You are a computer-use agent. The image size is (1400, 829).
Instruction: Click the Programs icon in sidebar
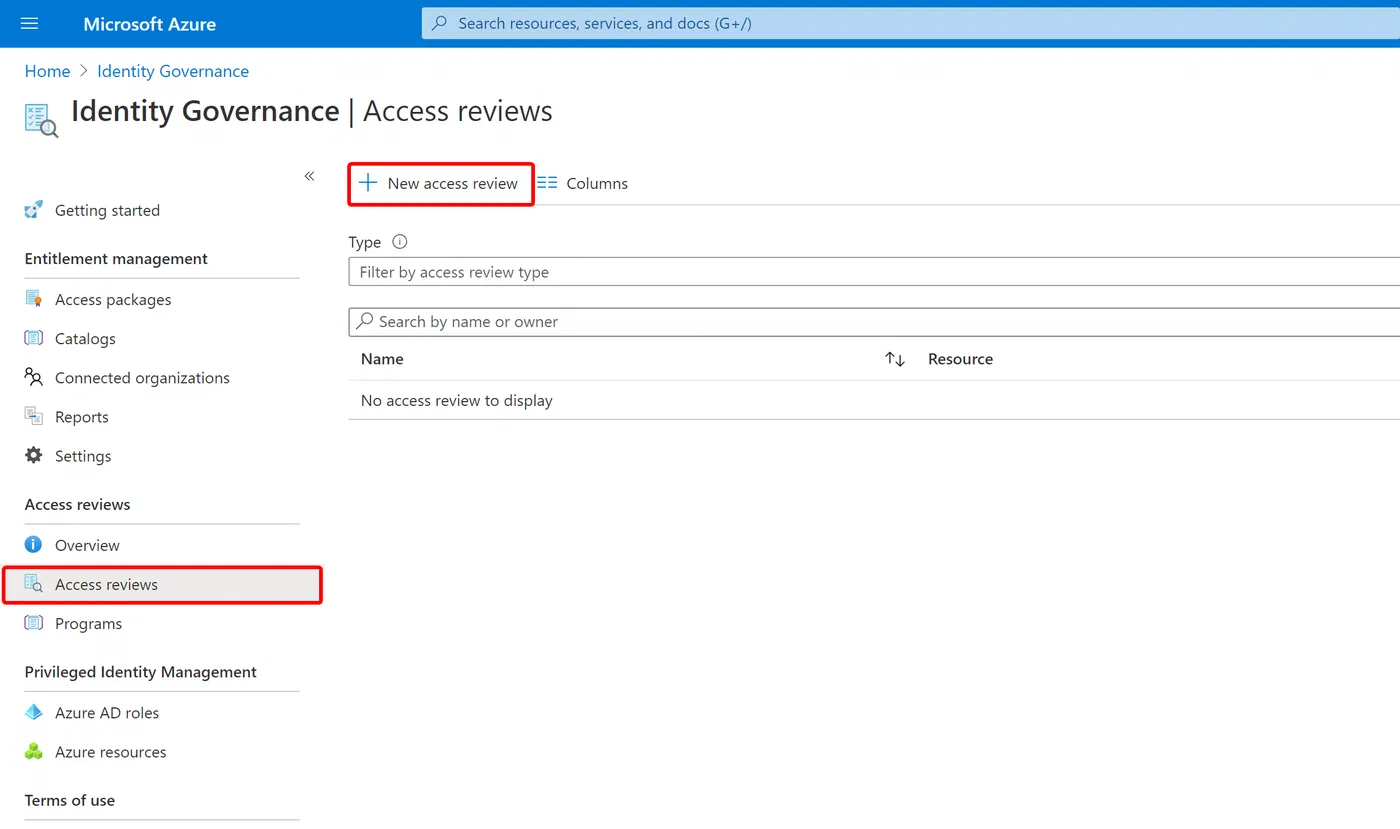point(34,623)
